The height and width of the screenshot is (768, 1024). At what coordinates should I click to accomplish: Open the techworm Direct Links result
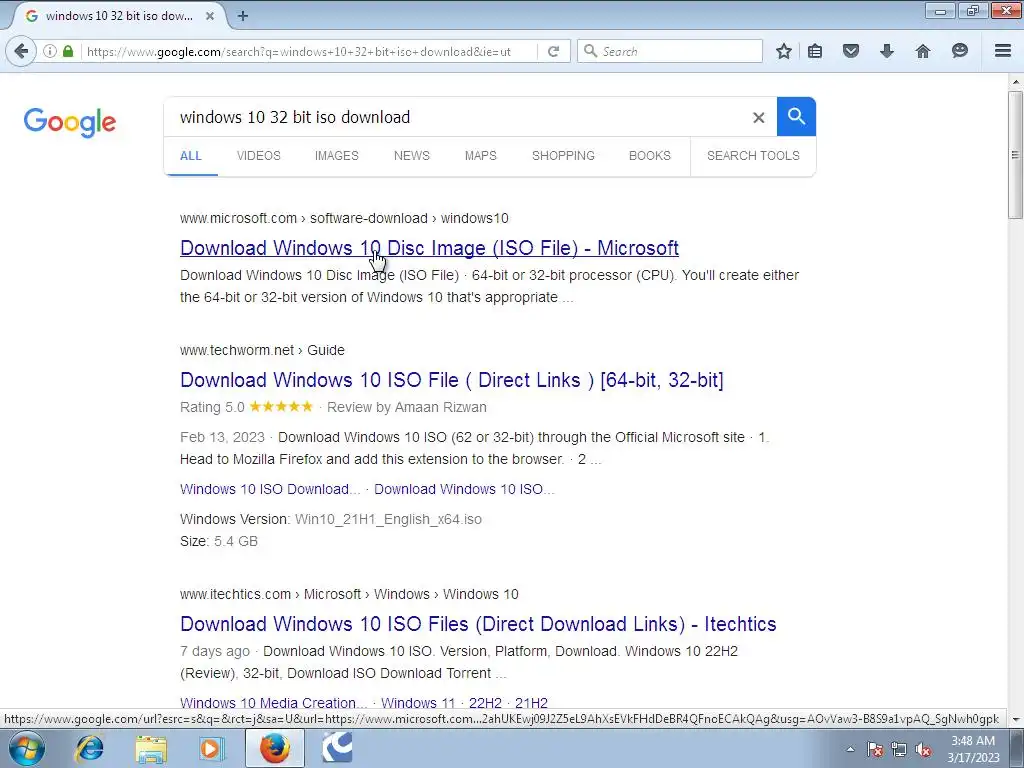pos(451,380)
